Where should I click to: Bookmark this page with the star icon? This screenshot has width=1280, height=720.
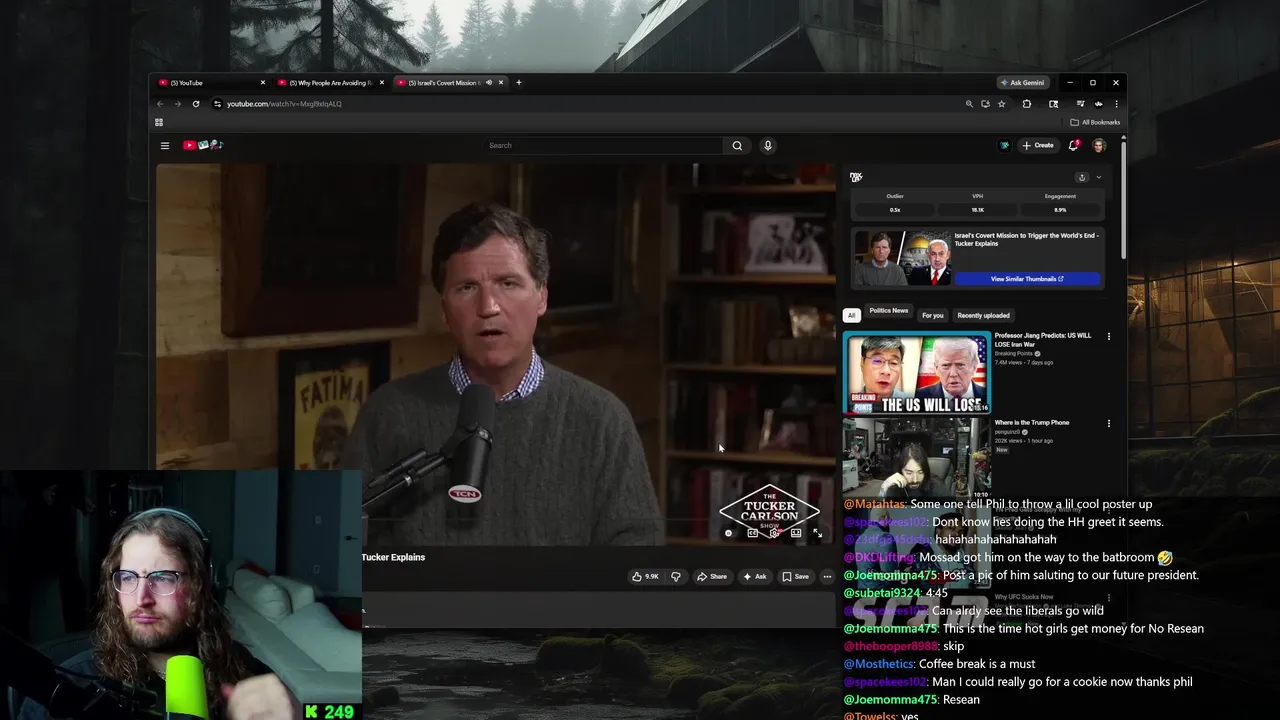[1002, 104]
